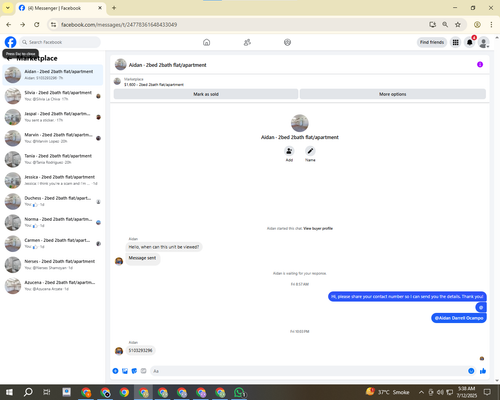Viewport: 500px width, 400px height.
Task: Click the 'Hello, when can this unit be viewed?' message
Action: click(164, 247)
